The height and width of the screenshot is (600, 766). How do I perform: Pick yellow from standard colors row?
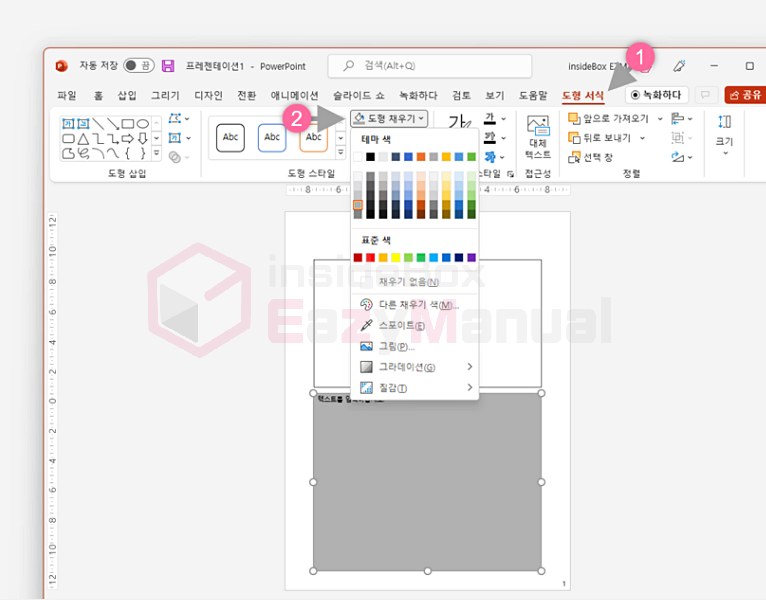[x=396, y=257]
